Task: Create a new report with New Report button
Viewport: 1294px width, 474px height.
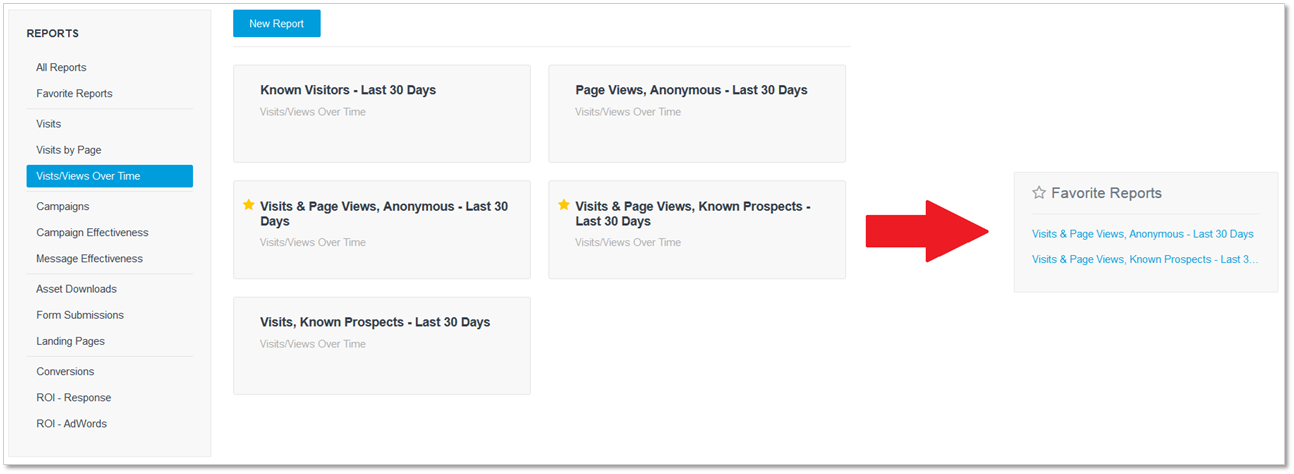Action: coord(277,24)
